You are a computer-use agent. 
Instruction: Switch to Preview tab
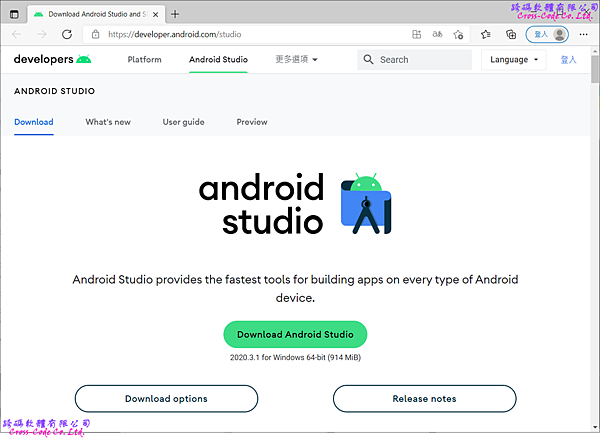tap(252, 122)
